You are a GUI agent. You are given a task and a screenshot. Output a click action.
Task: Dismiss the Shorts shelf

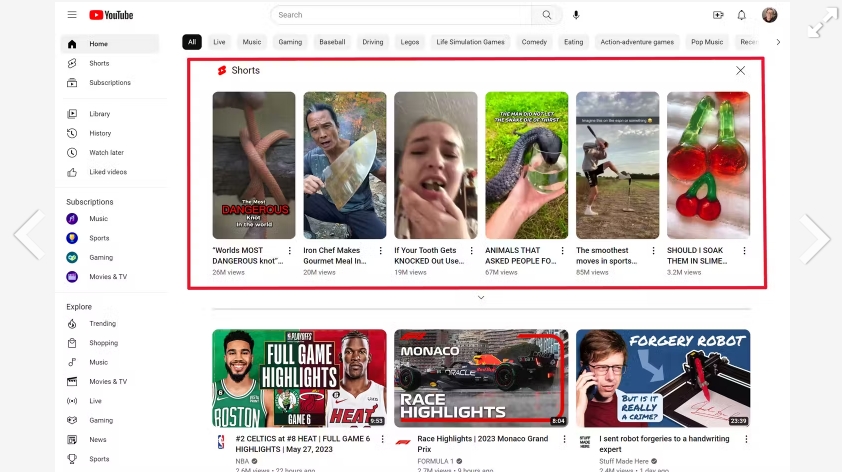(x=740, y=70)
